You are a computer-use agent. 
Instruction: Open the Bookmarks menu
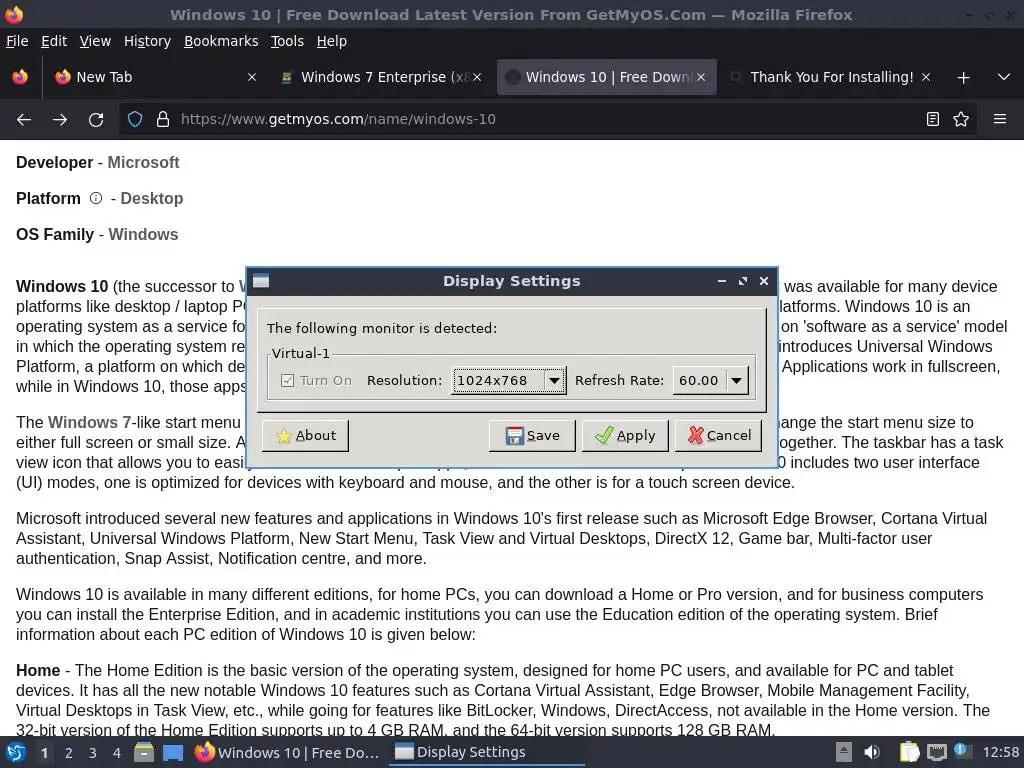[x=221, y=41]
